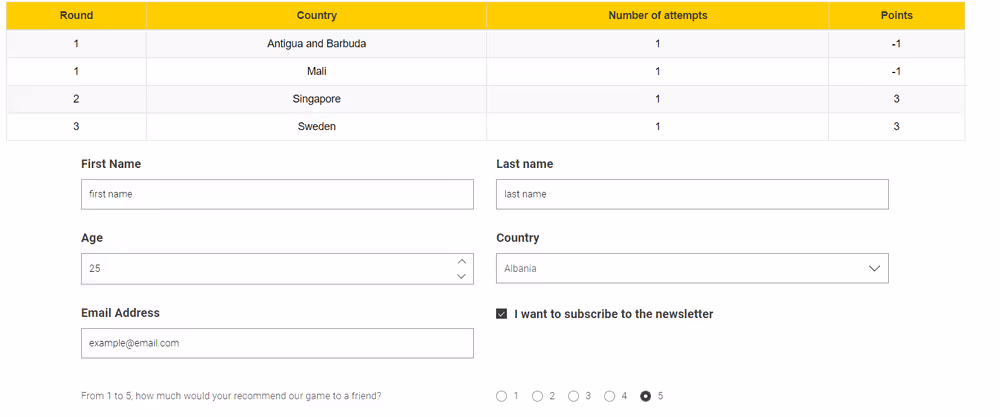Click the Round column header
The image size is (1000, 417).
click(76, 15)
